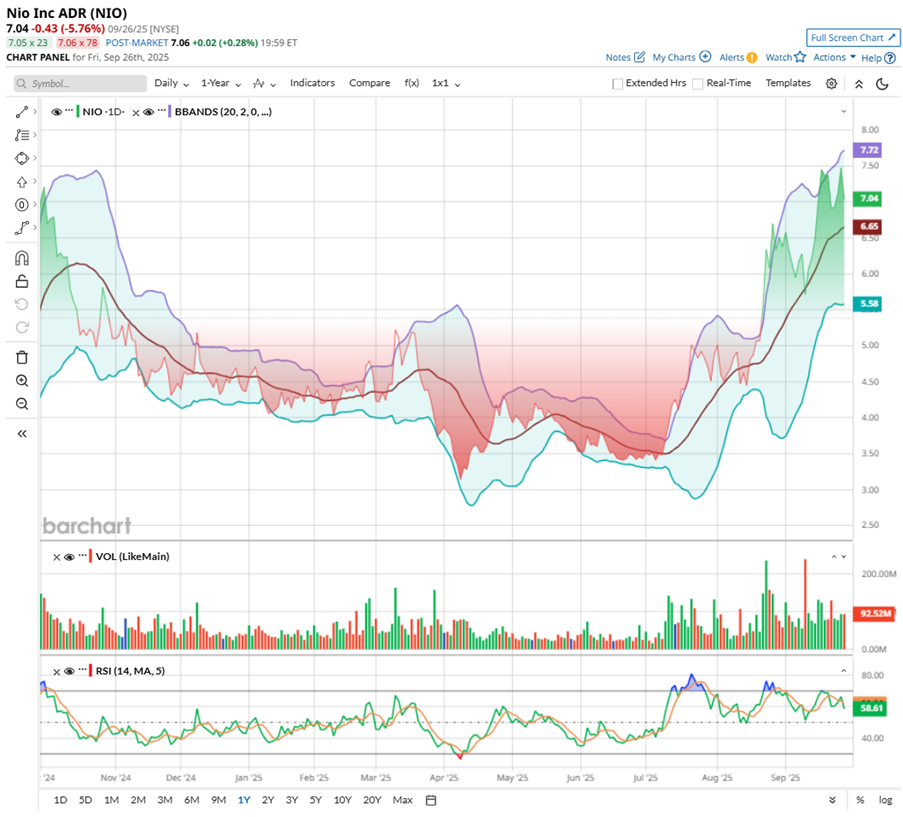Click the red VOL color swatch
The image size is (903, 817).
[x=90, y=557]
